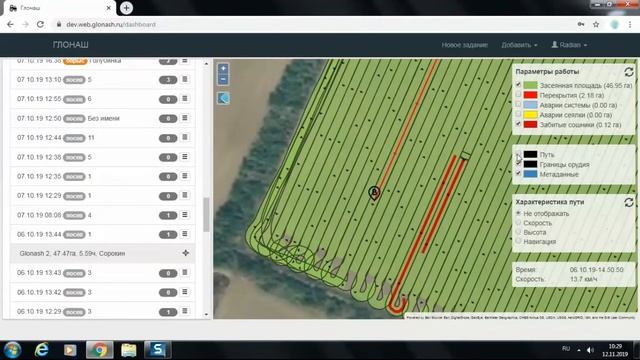Screen dimensions: 640x360
Task: Open row menu for 07.10.19 12:29
Action: coord(185,196)
